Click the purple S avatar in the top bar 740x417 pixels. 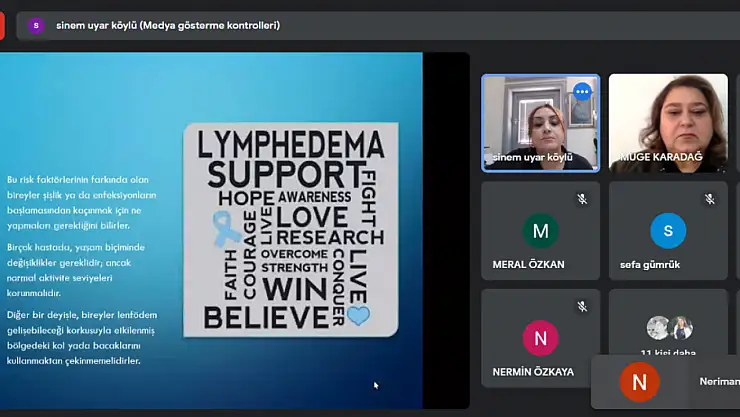coord(37,25)
